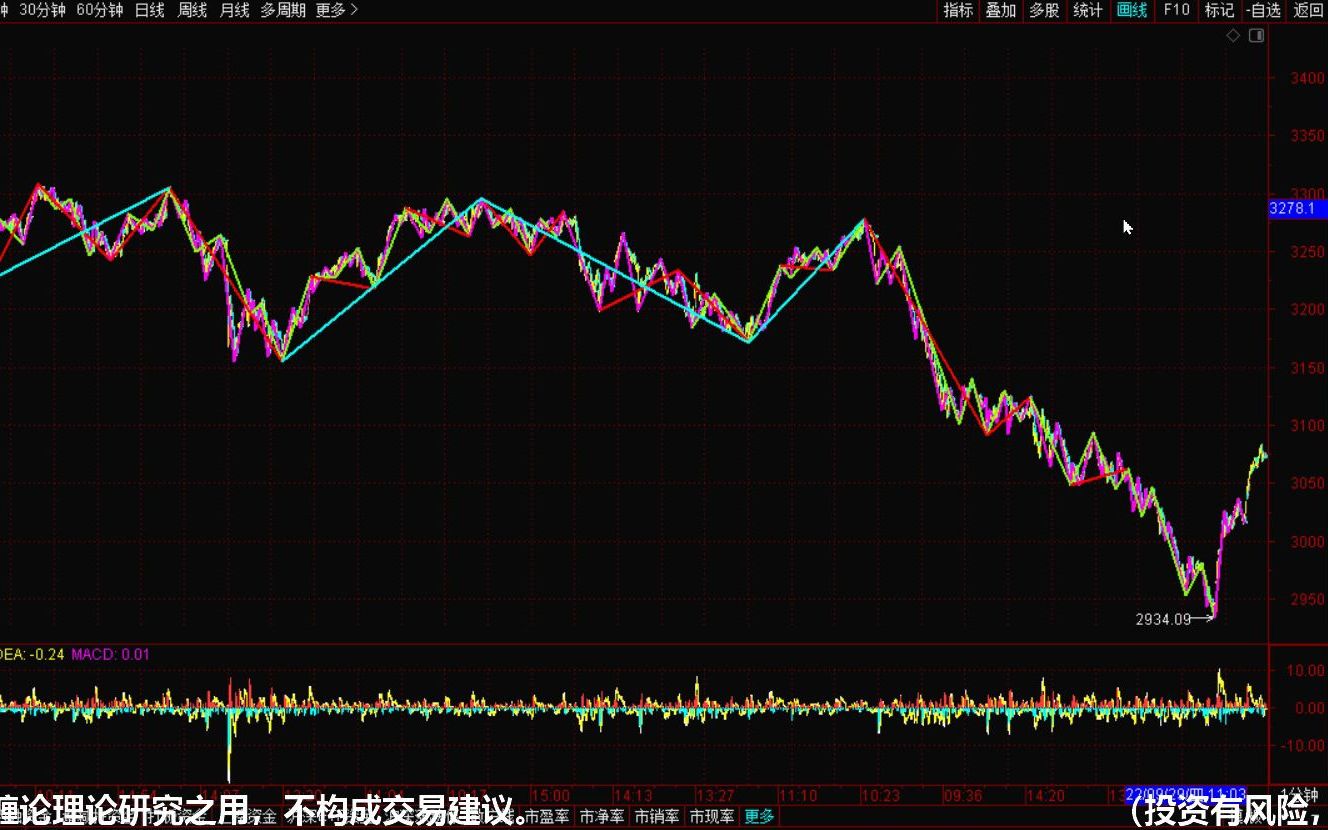Click the MACD: 0.01 indicator value
Screen dimensions: 1328x830
[x=110, y=654]
